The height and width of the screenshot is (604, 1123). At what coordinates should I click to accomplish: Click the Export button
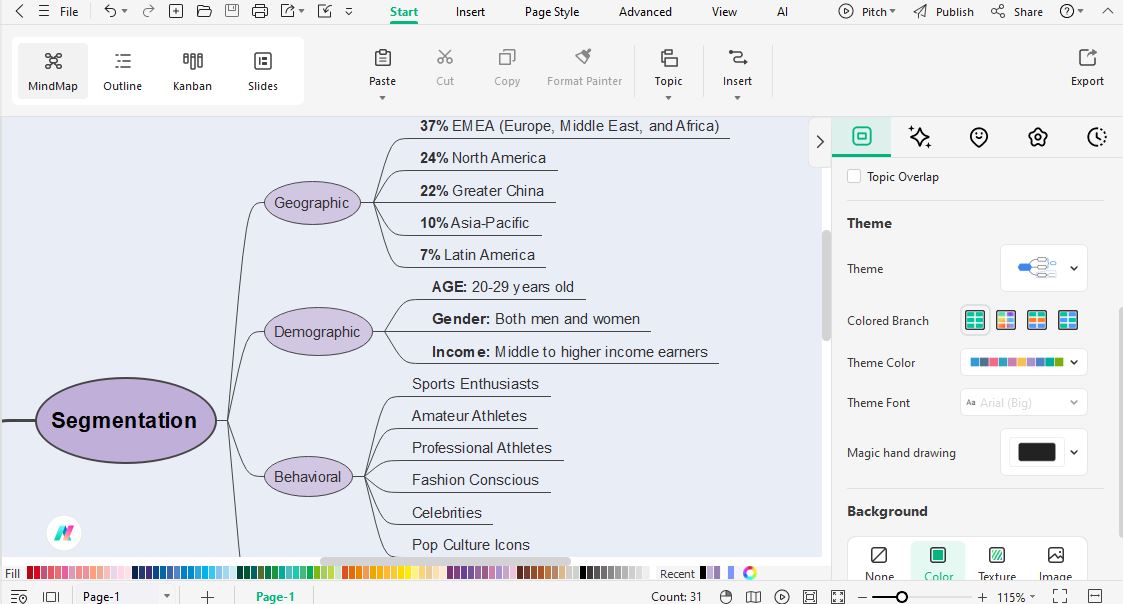[1087, 68]
